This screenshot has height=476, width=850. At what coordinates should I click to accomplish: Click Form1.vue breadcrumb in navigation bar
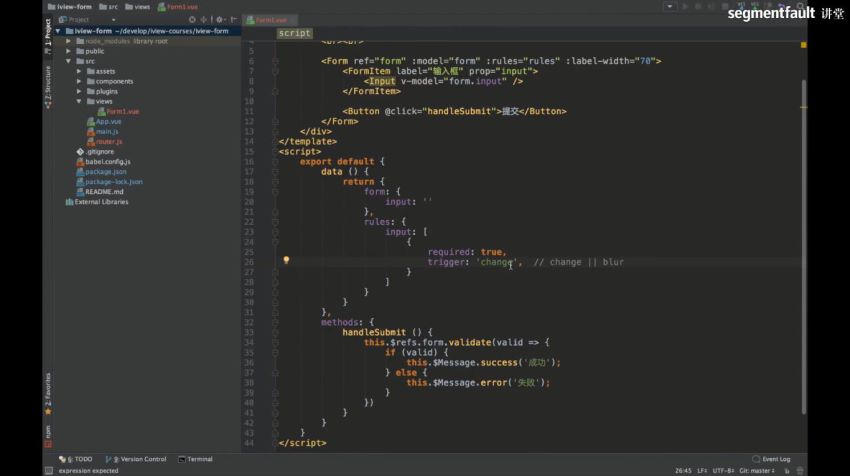178,7
